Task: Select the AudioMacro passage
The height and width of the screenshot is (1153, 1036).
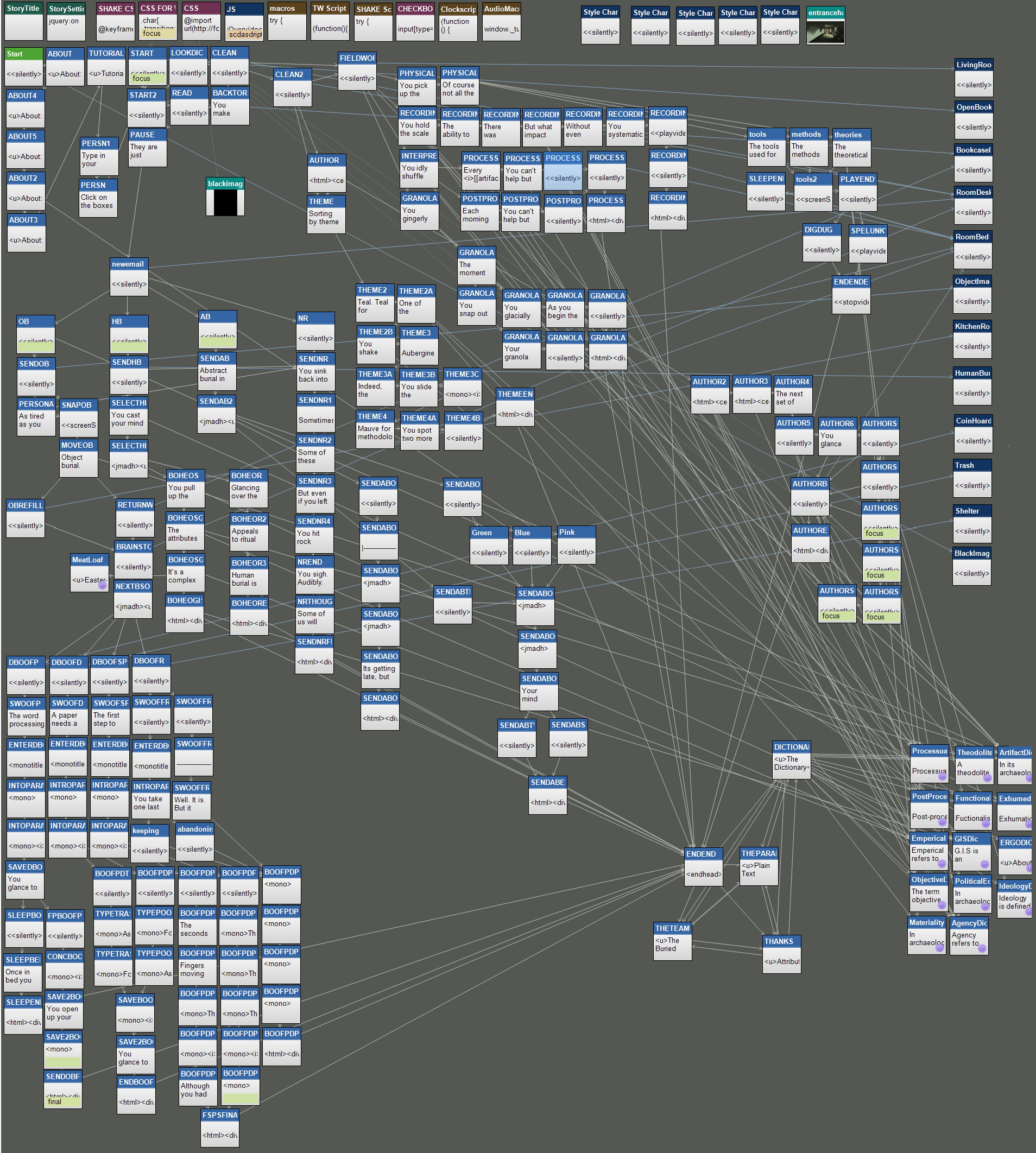Action: [502, 22]
